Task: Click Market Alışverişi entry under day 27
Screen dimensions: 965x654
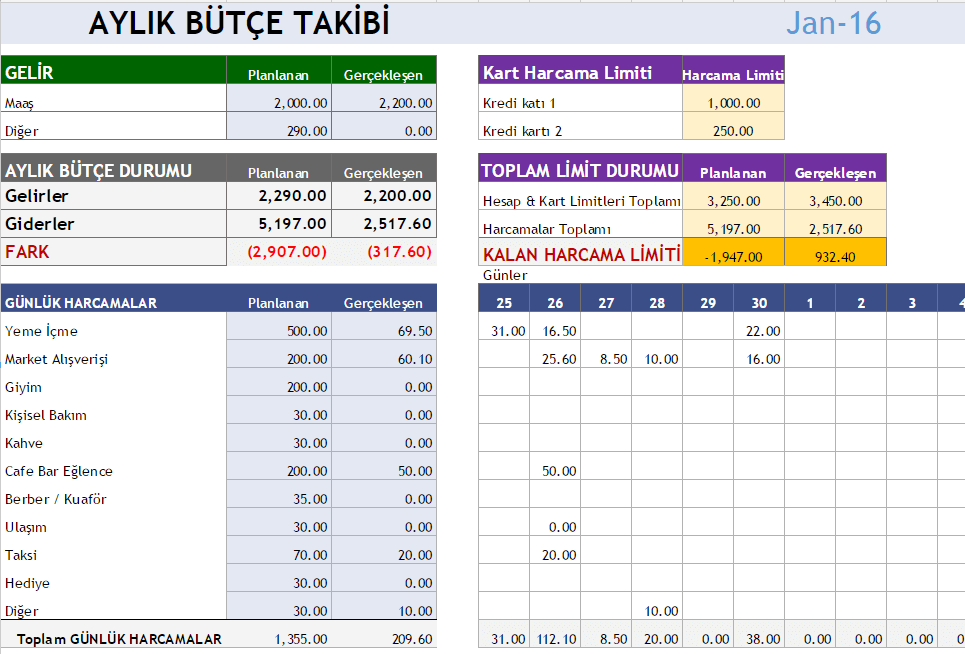Action: (x=606, y=359)
